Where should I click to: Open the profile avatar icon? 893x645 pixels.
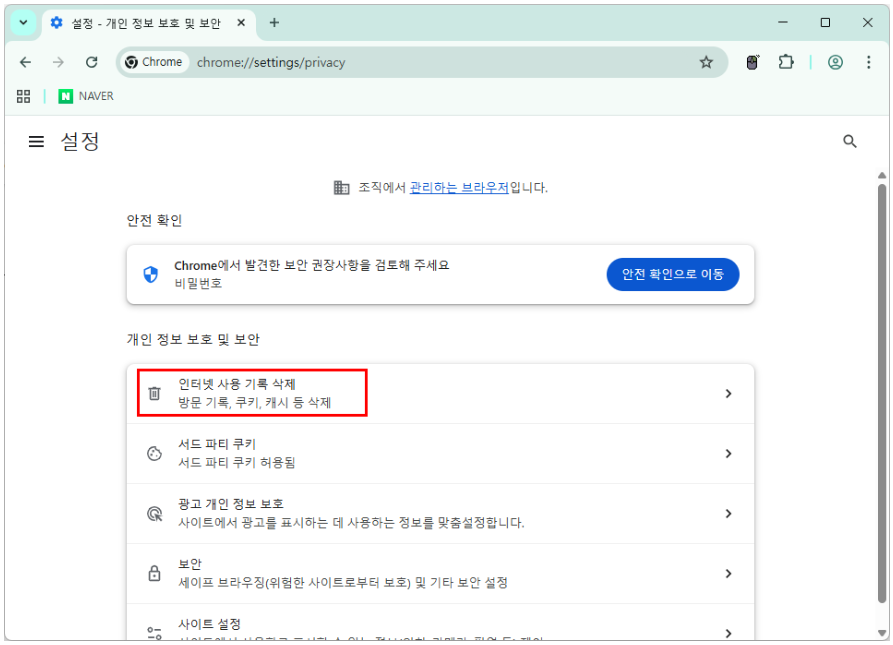(835, 62)
